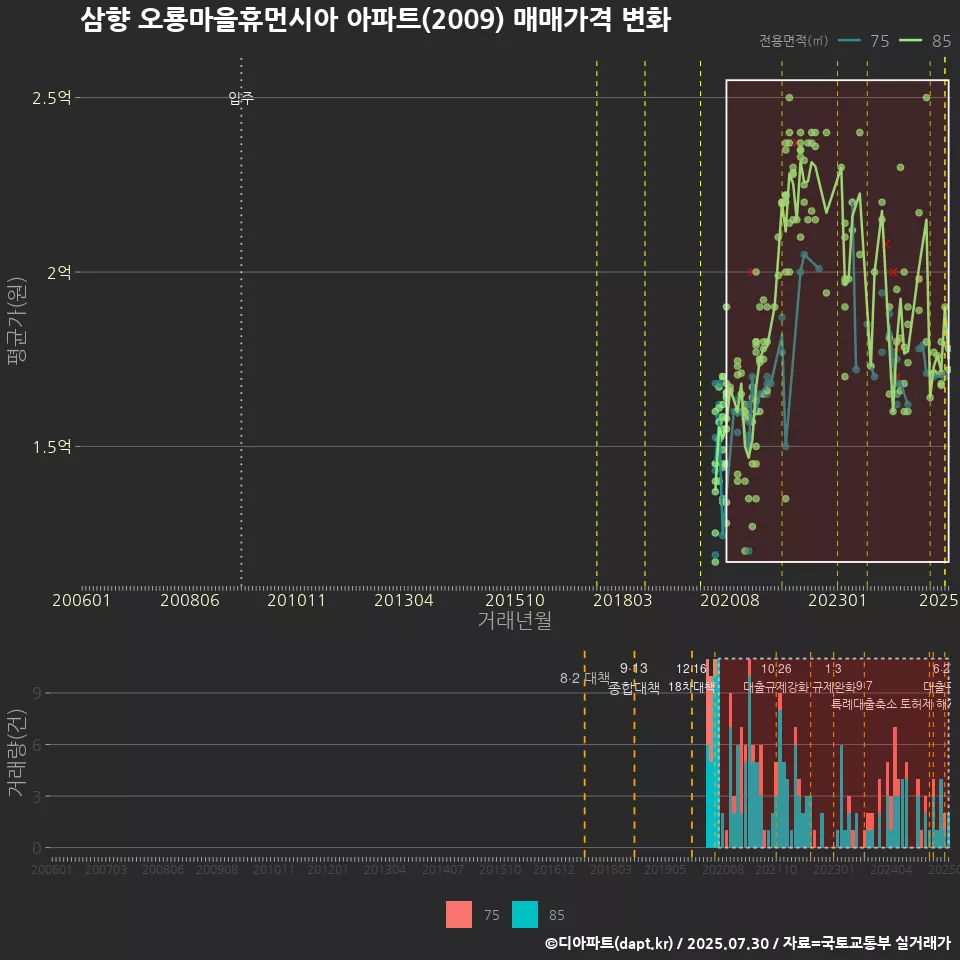
Task: Click the volume chart's 6 y-axis label
Action: click(37, 745)
